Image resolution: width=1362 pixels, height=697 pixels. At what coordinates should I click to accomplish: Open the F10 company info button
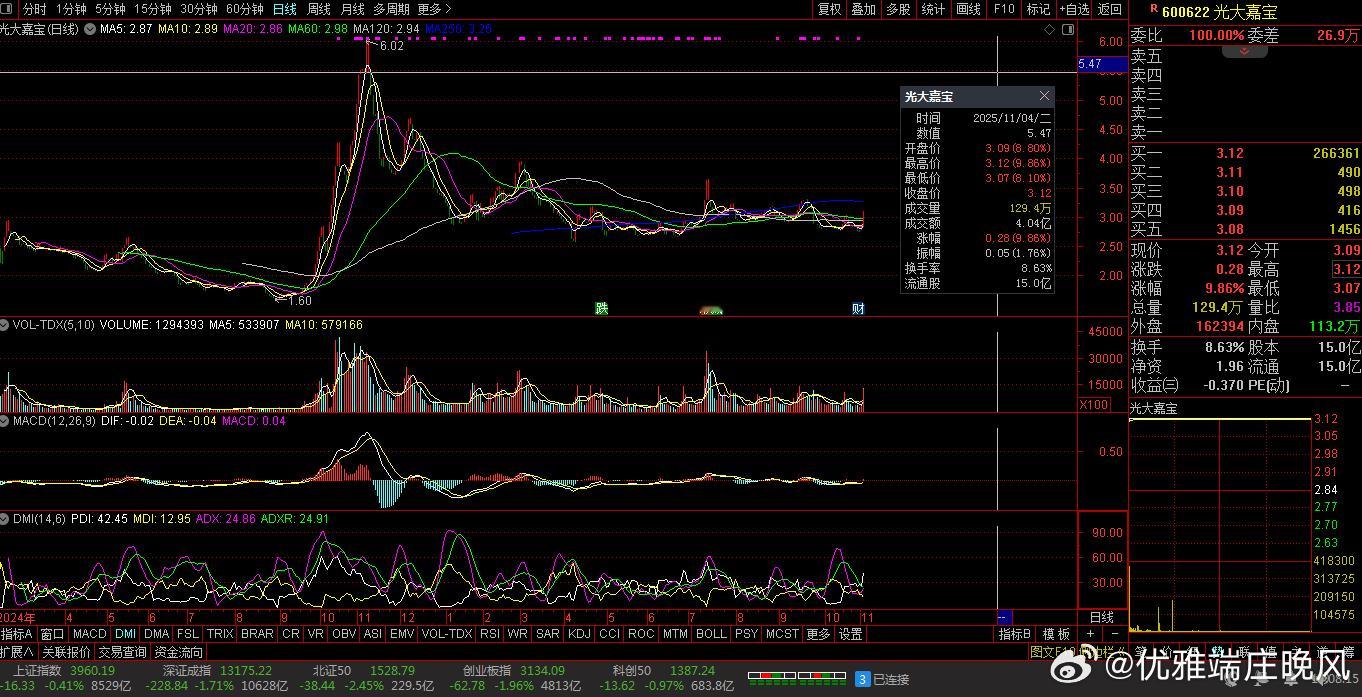point(1003,9)
